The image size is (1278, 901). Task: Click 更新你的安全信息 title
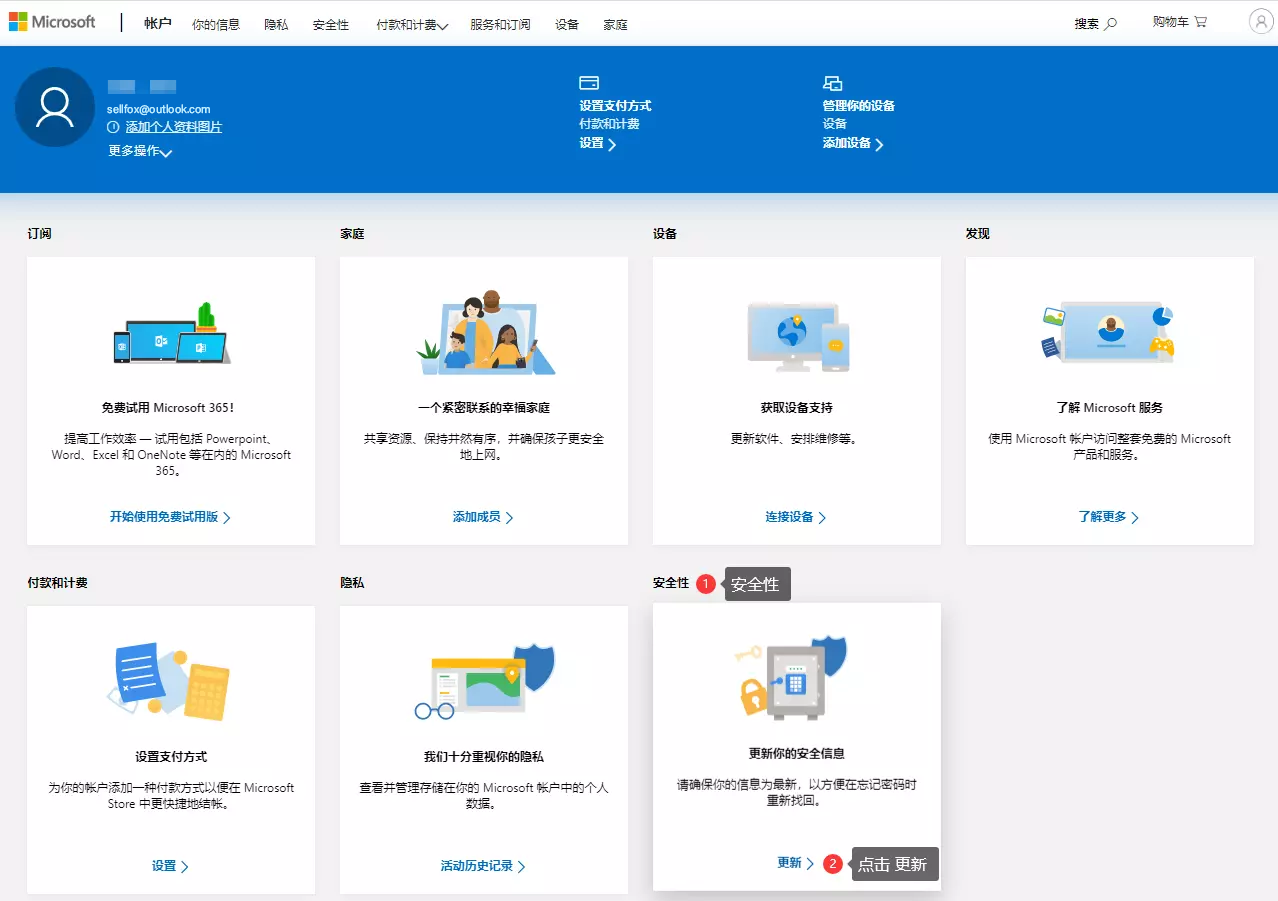click(x=797, y=754)
